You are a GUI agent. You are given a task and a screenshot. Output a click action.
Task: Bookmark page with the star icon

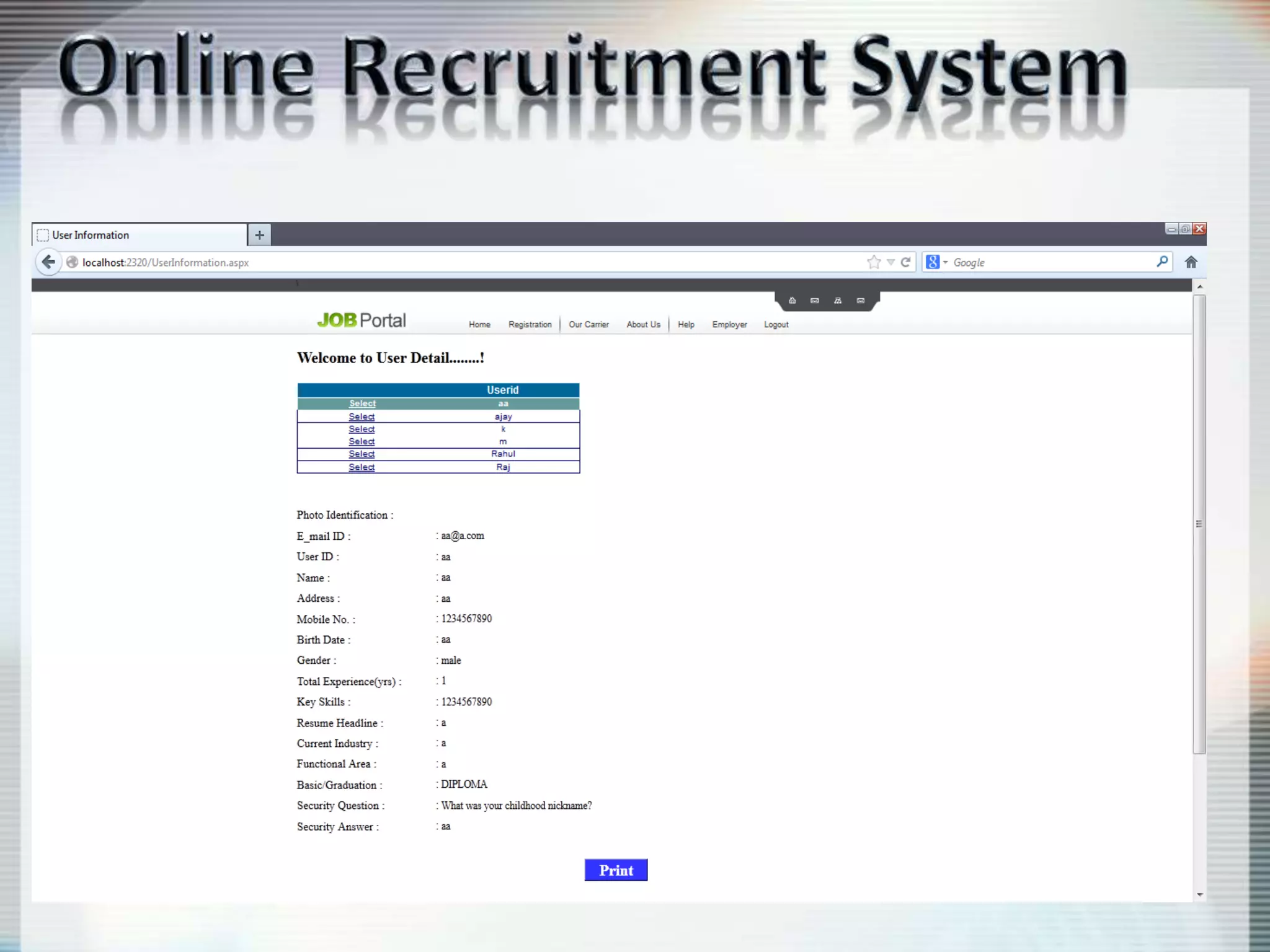coord(874,262)
